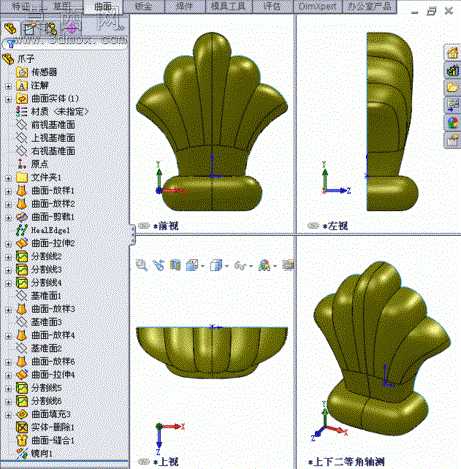
Task: Select the 前视基准面 front plane
Action: (x=53, y=125)
